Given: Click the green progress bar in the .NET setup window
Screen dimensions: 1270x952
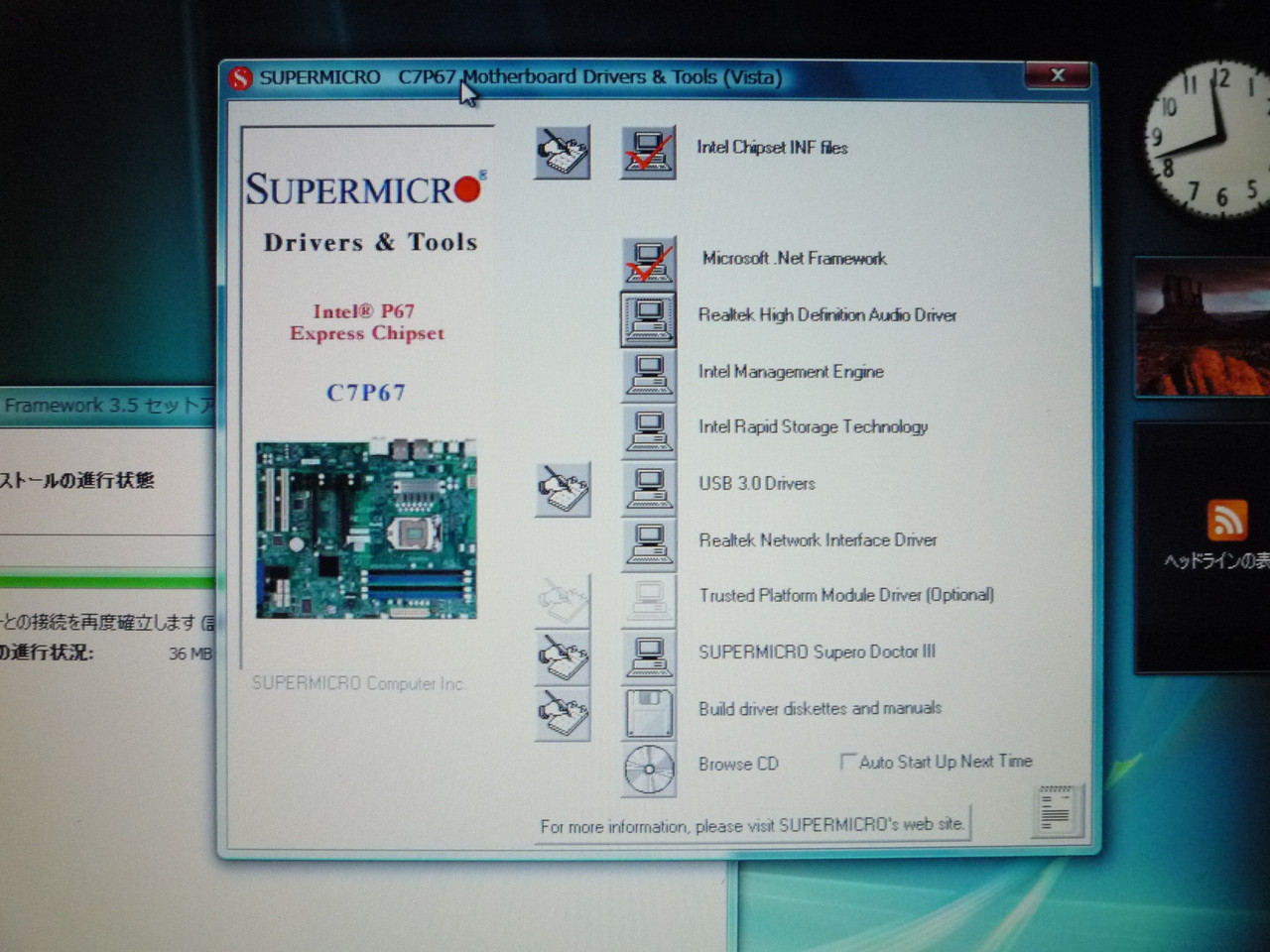Looking at the screenshot, I should [x=107, y=581].
